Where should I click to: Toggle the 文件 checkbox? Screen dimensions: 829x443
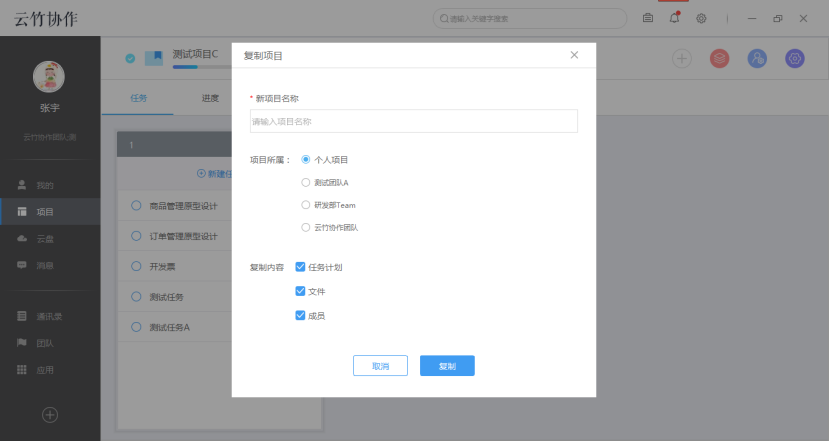click(x=300, y=291)
